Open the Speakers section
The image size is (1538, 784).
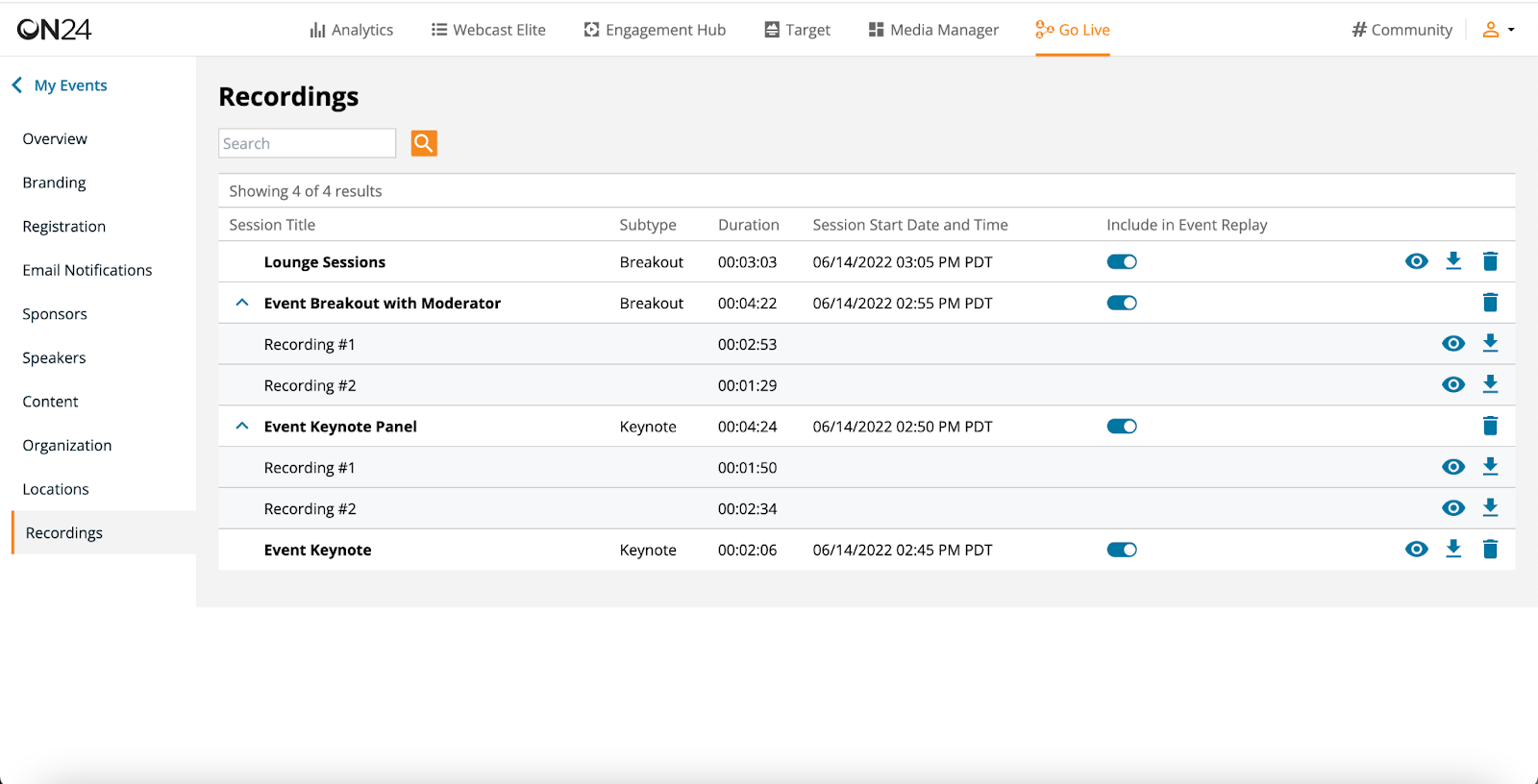click(x=54, y=358)
